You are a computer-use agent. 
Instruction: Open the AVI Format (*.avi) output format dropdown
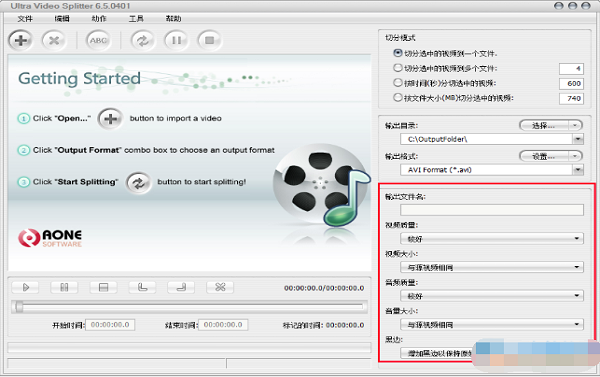pos(578,170)
